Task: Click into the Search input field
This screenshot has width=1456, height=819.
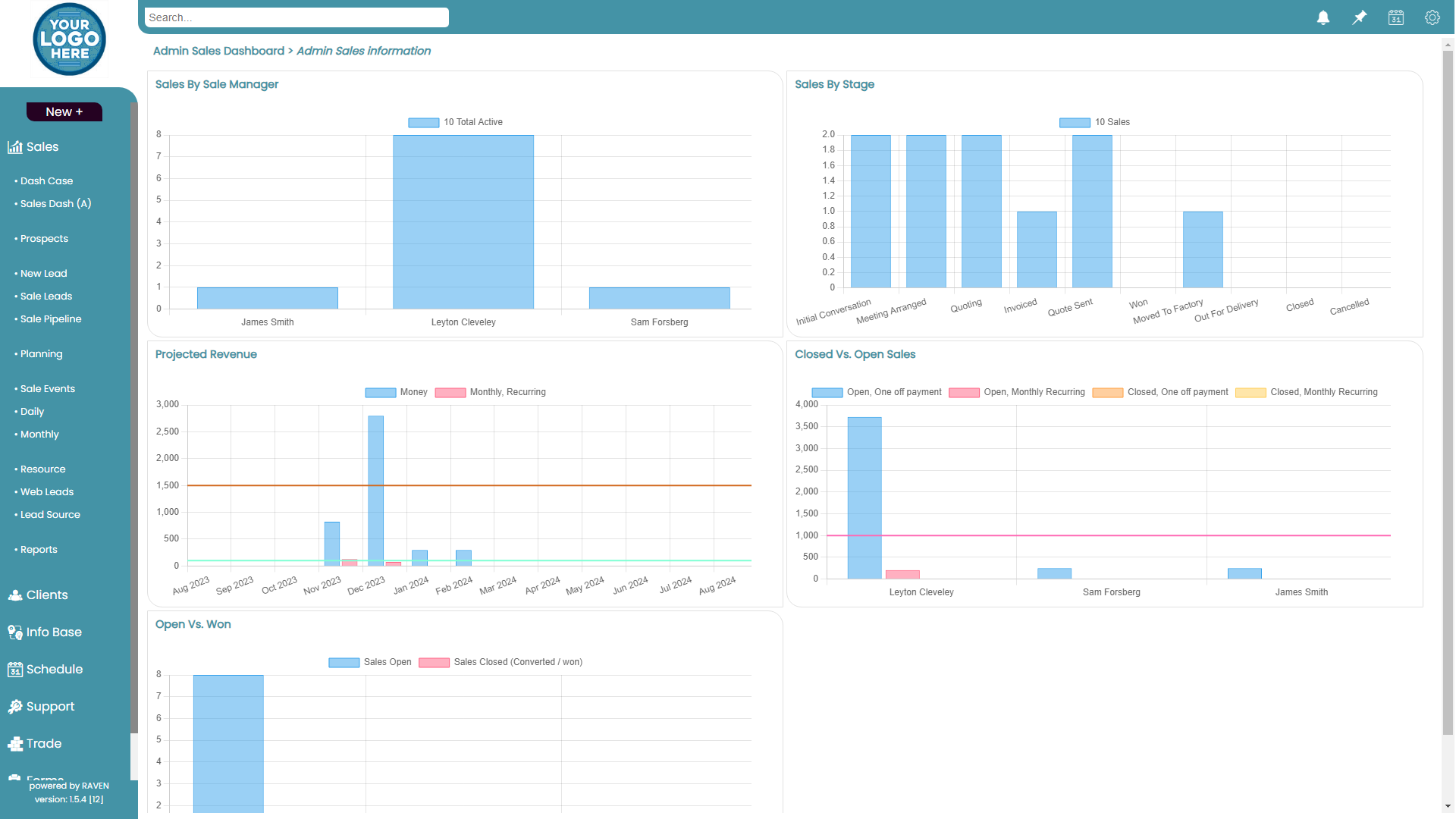Action: click(x=297, y=17)
